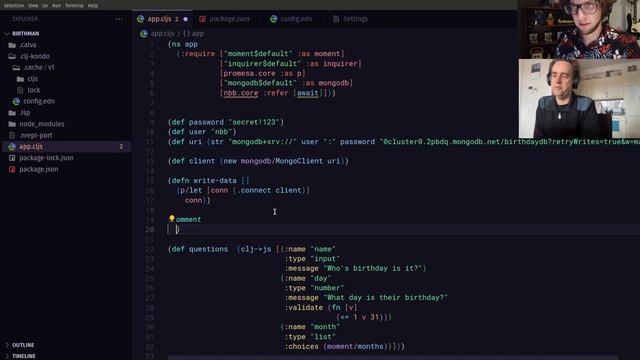Click the top webcam video thumbnail
The height and width of the screenshot is (360, 640).
coord(579,29)
